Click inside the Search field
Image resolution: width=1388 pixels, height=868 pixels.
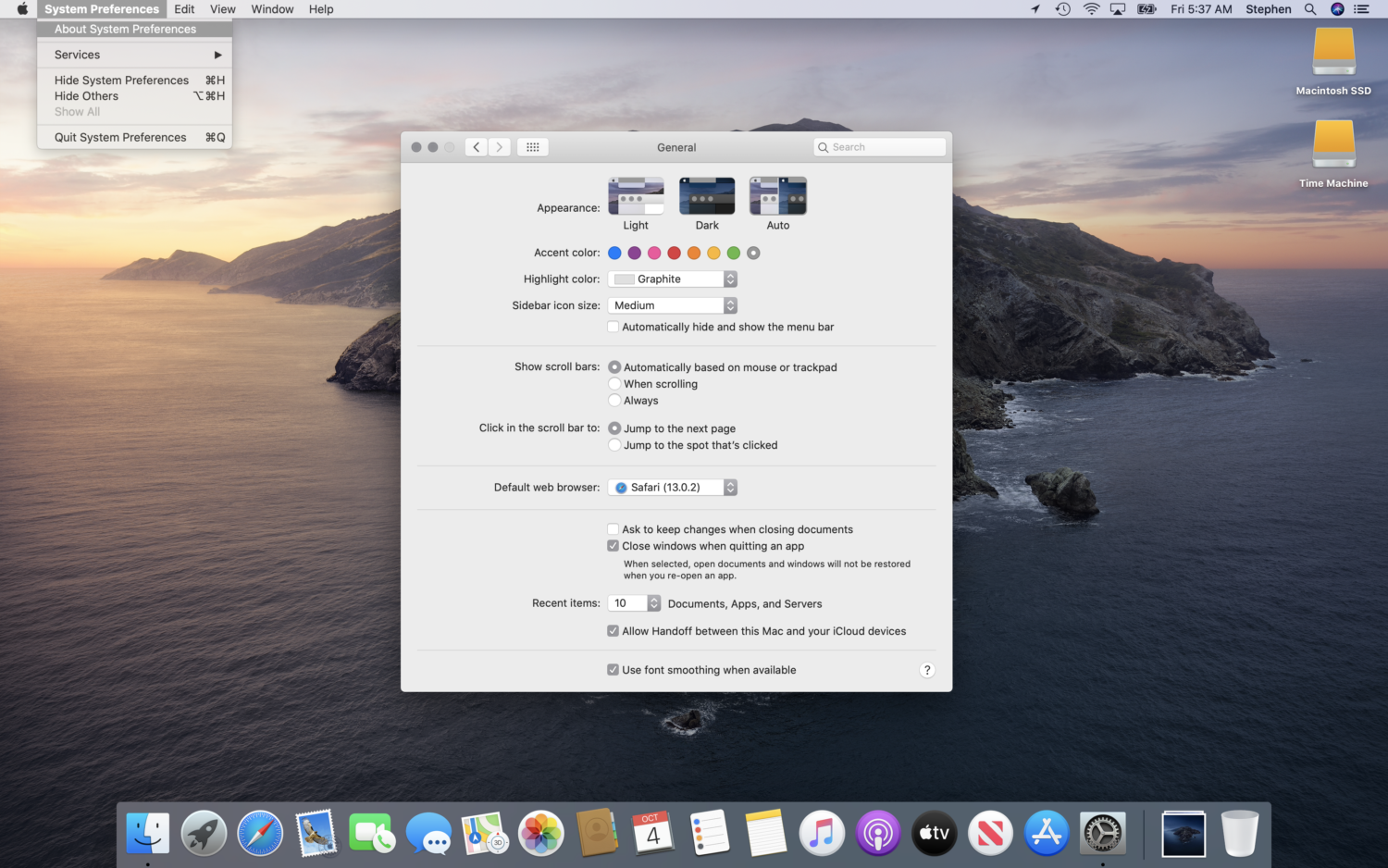[x=879, y=146]
